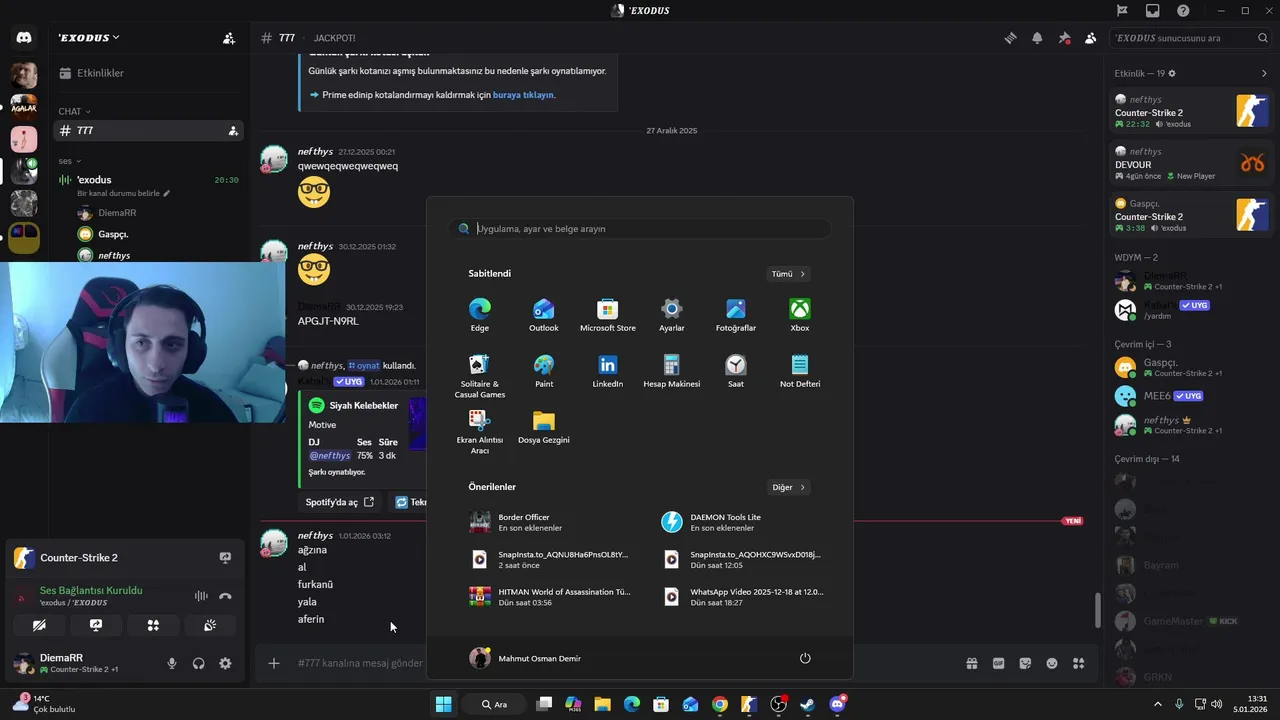1280x720 pixels.
Task: Open Chrome from Windows taskbar
Action: (x=719, y=704)
